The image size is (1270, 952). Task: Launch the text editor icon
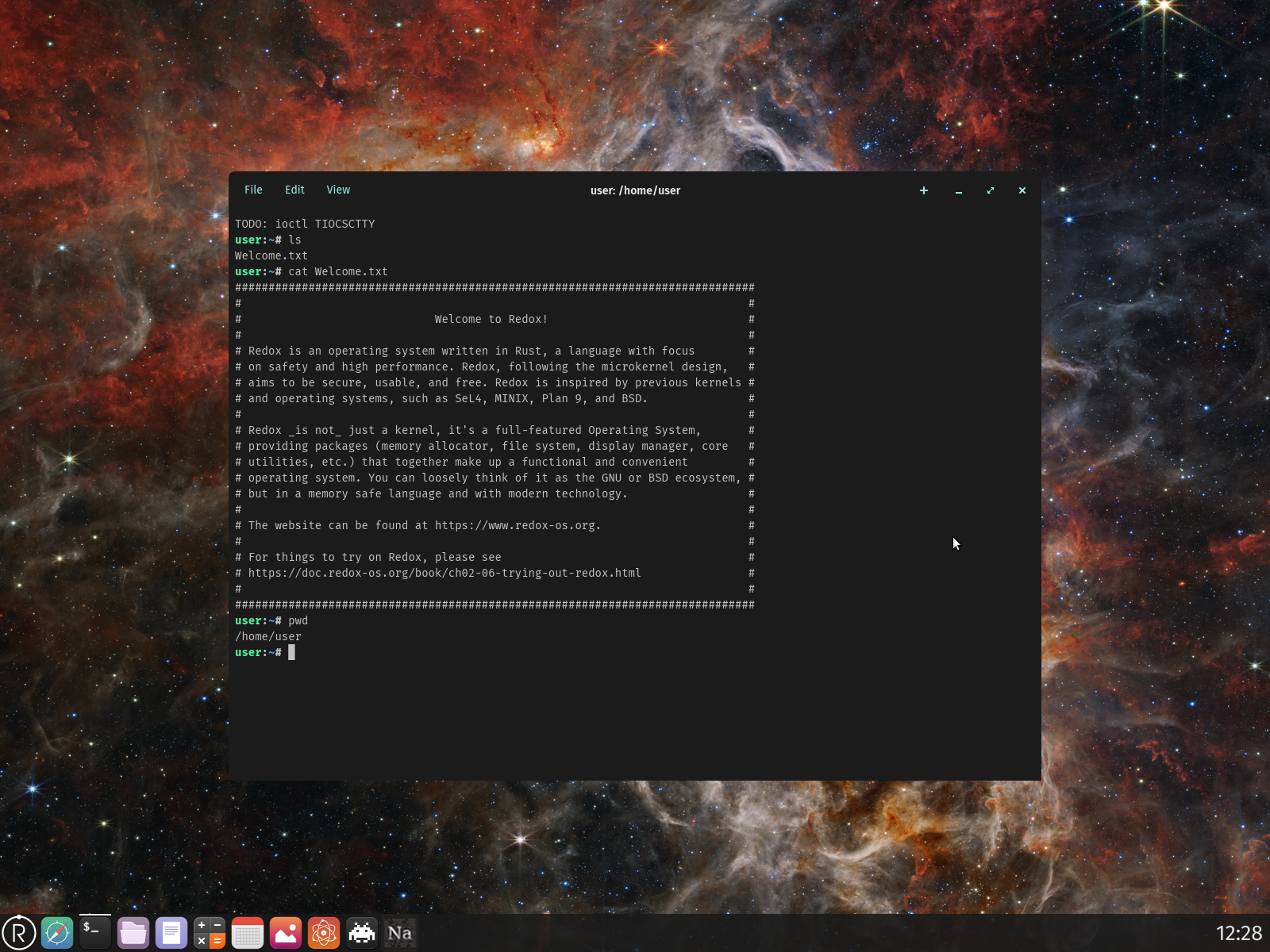coord(171,933)
